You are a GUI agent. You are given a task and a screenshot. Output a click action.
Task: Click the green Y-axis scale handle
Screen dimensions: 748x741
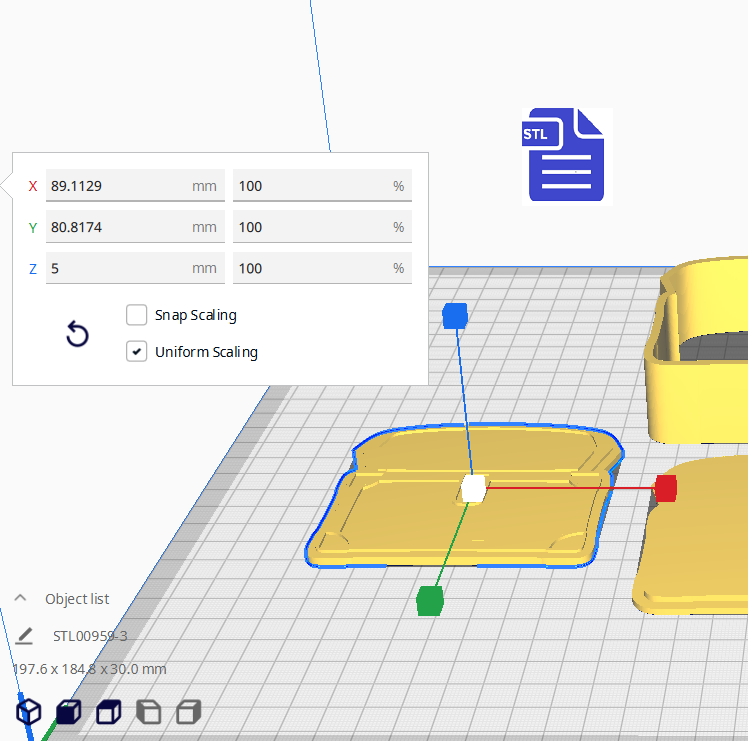430,601
